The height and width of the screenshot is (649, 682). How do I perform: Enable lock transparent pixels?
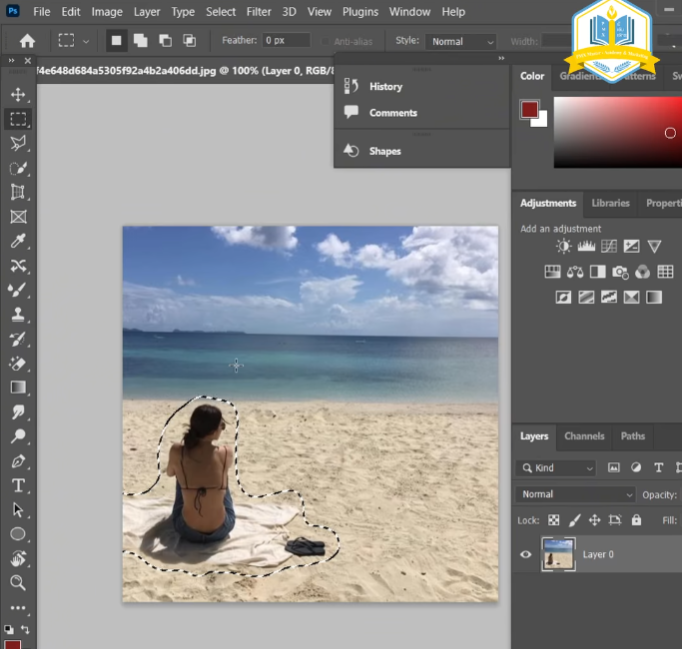(553, 520)
